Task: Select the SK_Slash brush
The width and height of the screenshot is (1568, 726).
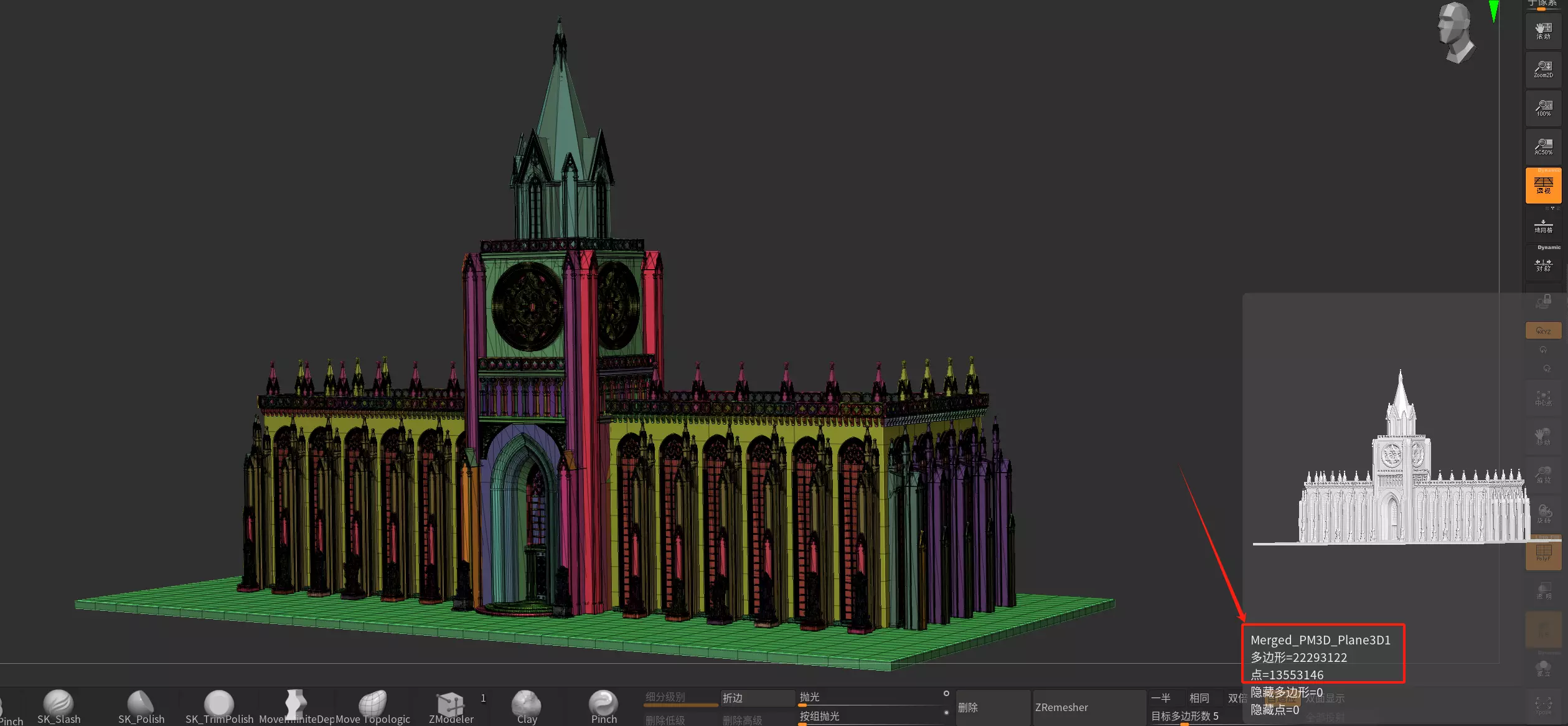Action: [x=59, y=707]
